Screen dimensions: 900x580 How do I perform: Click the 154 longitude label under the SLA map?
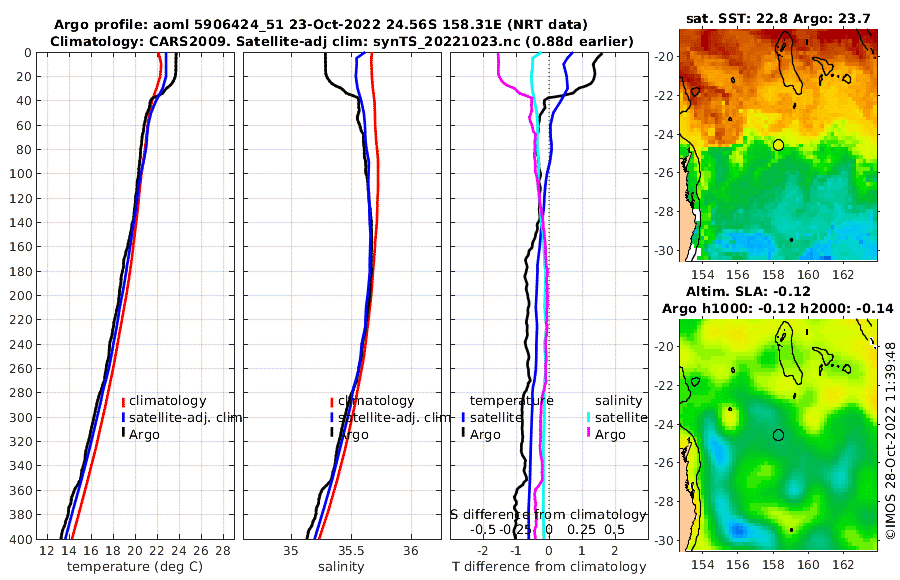coord(703,565)
